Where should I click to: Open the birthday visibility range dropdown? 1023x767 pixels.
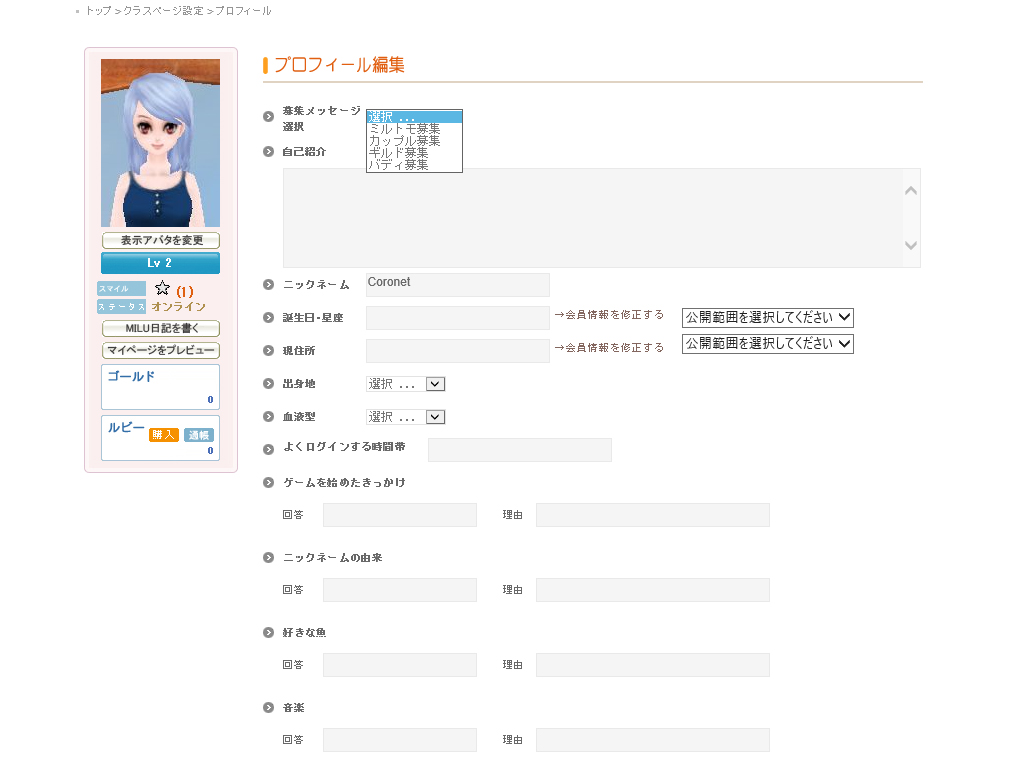pos(767,317)
